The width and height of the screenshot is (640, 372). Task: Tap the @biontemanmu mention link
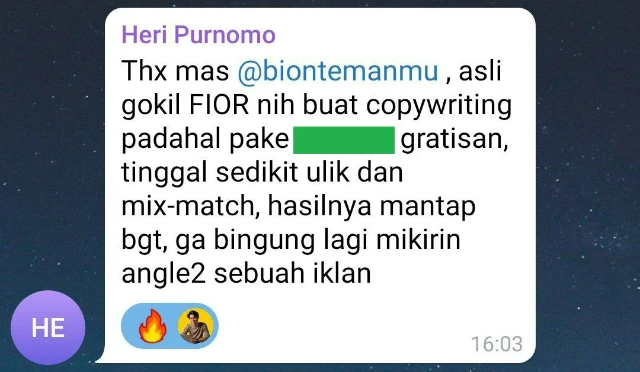click(338, 71)
